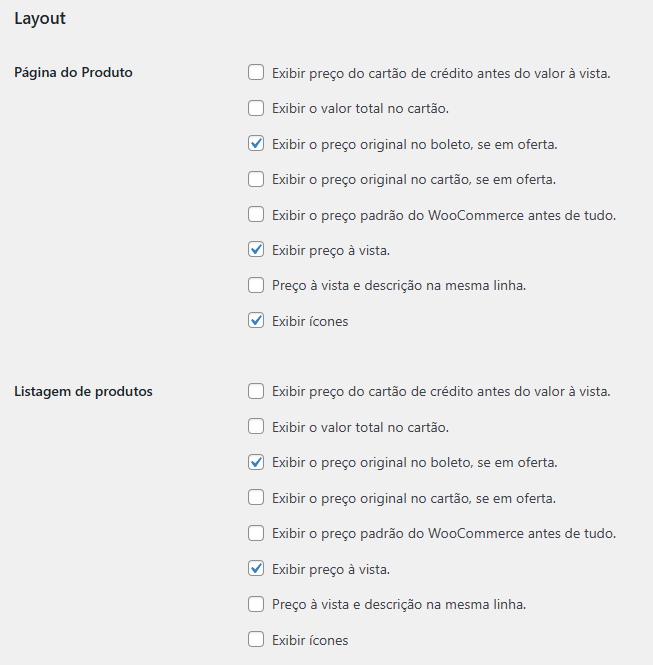Click the 'Layout' section heading
Screen dimensions: 653x665
[40, 18]
